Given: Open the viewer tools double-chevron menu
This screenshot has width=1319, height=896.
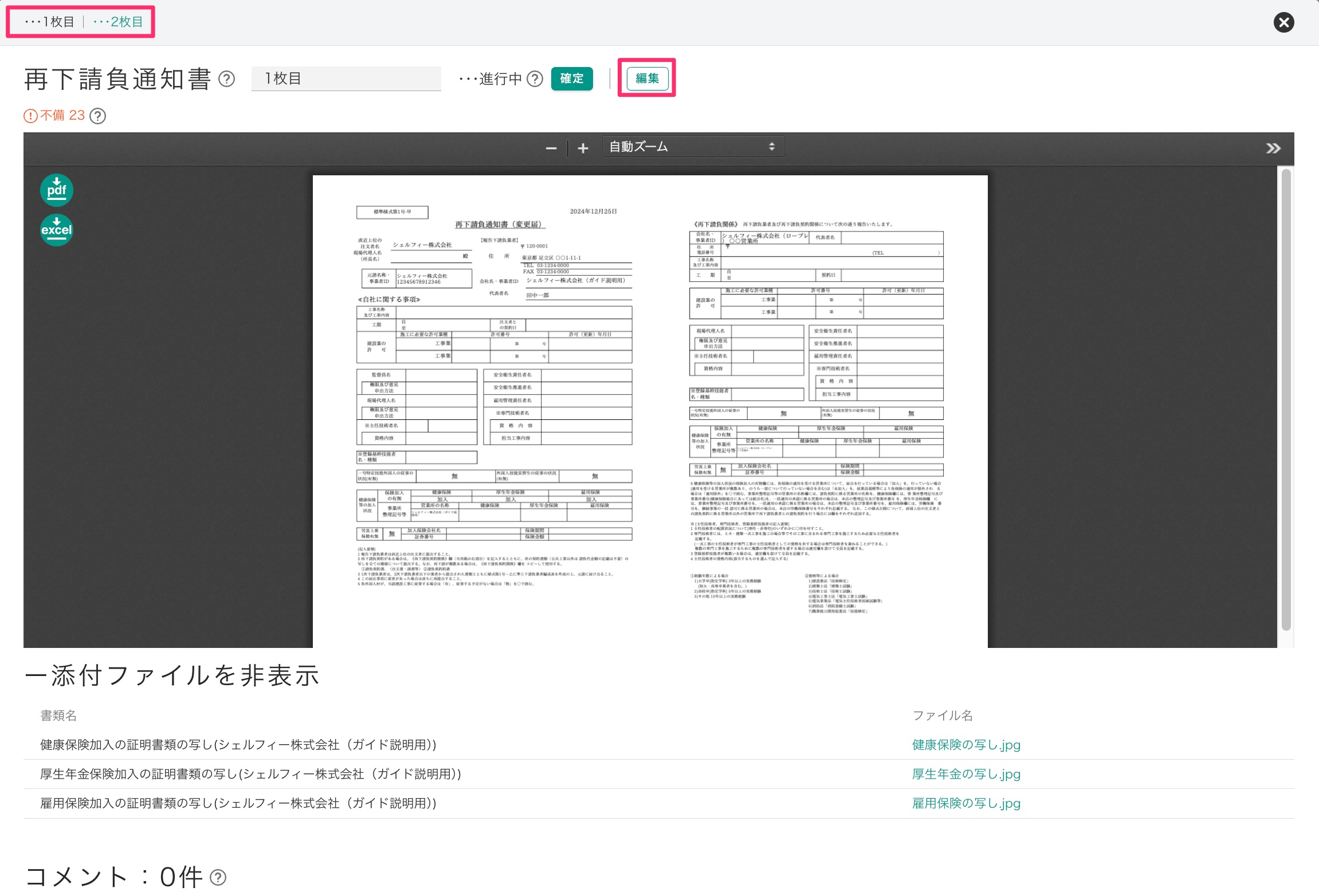Looking at the screenshot, I should 1273,148.
